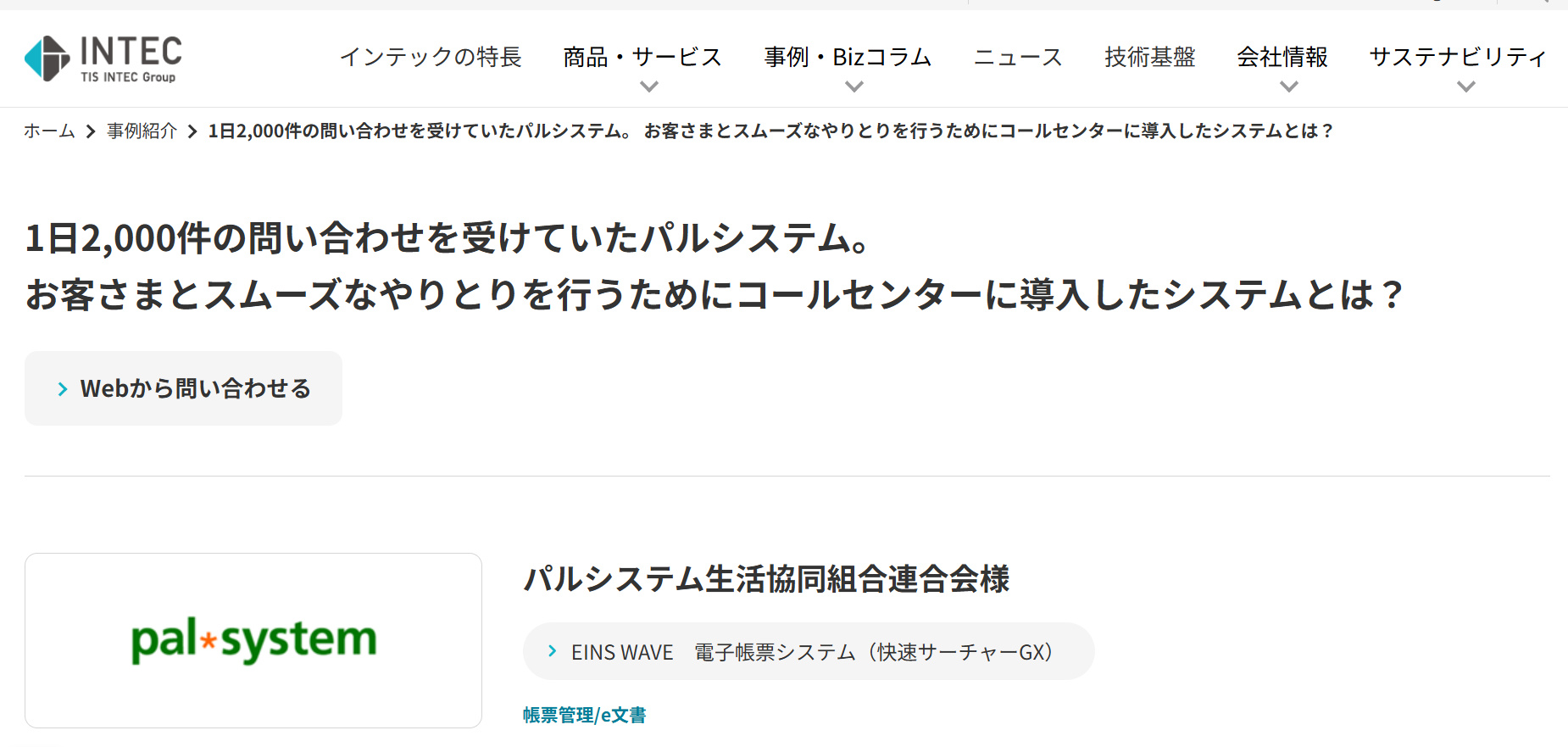Expand the chevron under 商品・サービス

pos(649,86)
